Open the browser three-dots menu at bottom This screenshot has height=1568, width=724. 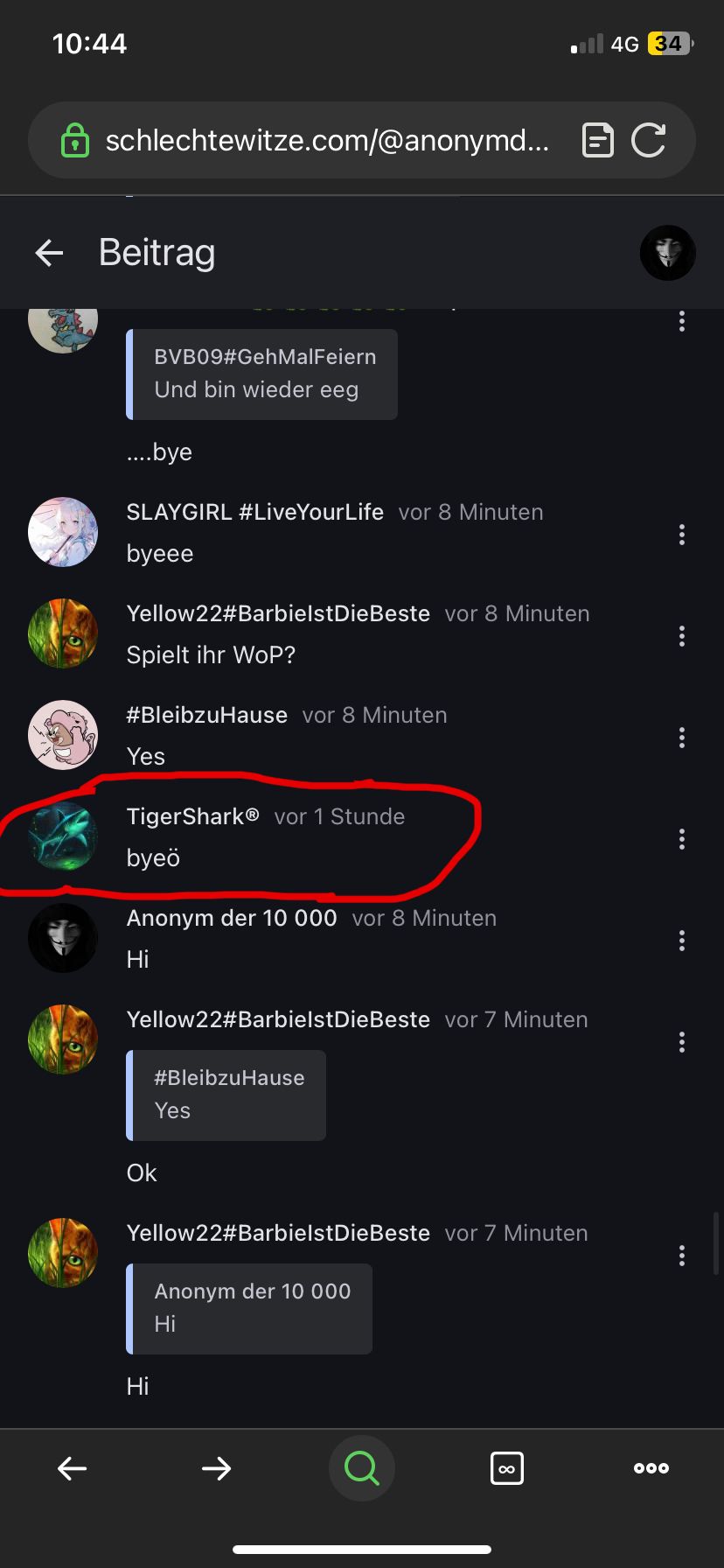pos(651,1467)
